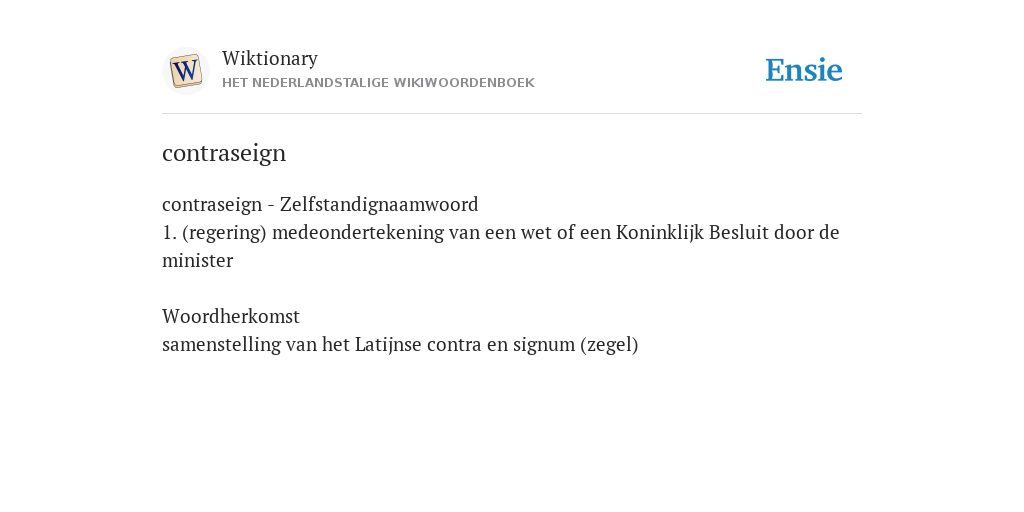Click the word medeondertekening
This screenshot has width=1024, height=512.
pos(358,232)
